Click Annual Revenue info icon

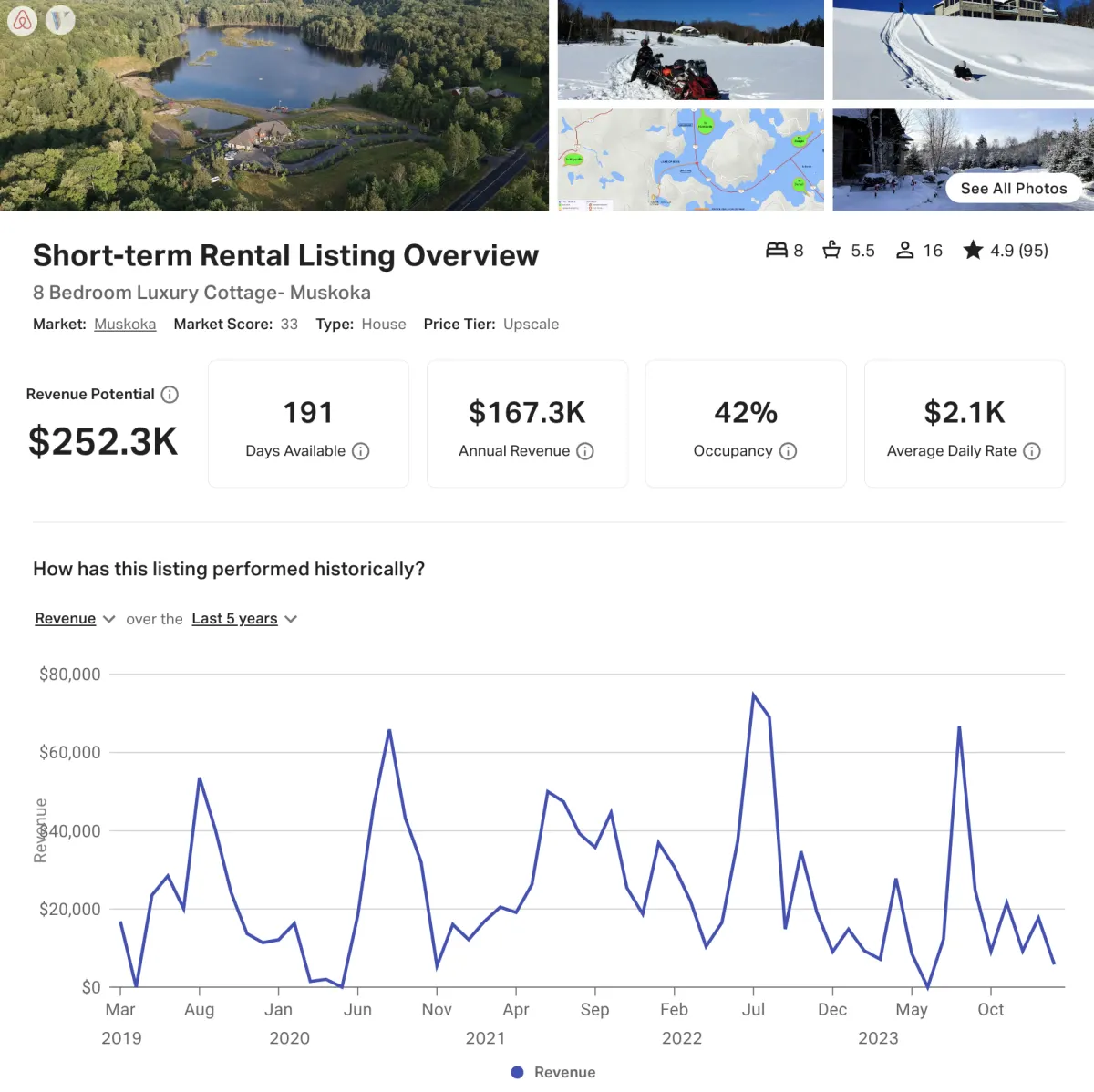(x=585, y=451)
